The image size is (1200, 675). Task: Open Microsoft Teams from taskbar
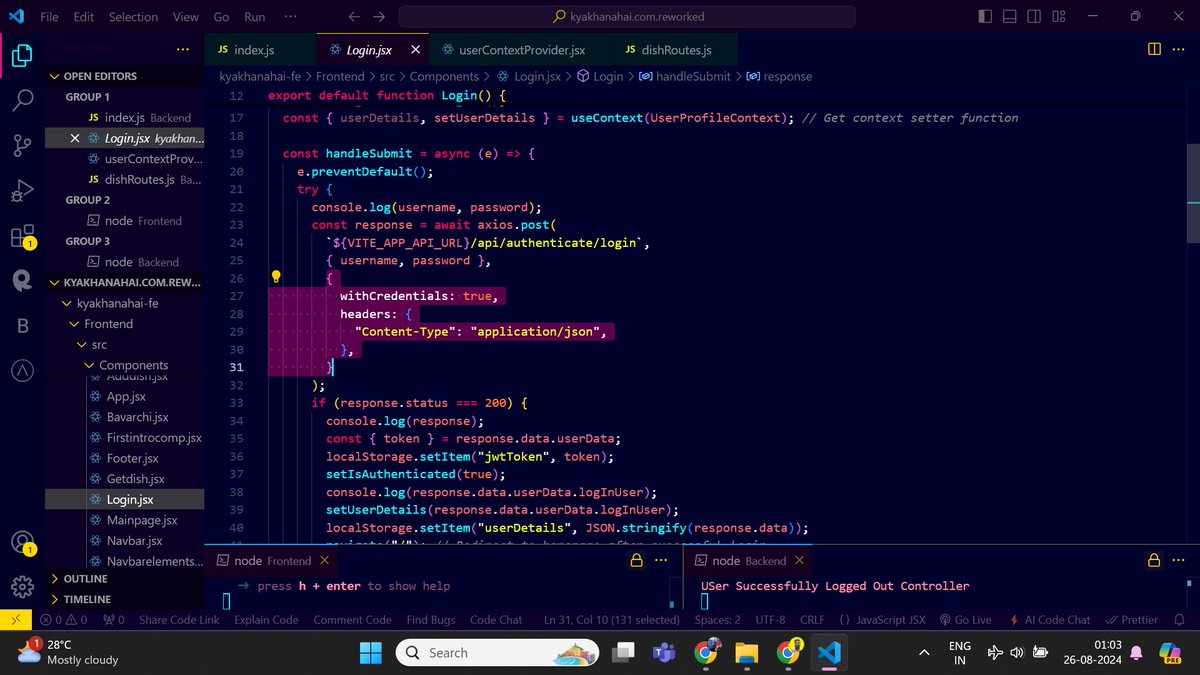pyautogui.click(x=662, y=653)
